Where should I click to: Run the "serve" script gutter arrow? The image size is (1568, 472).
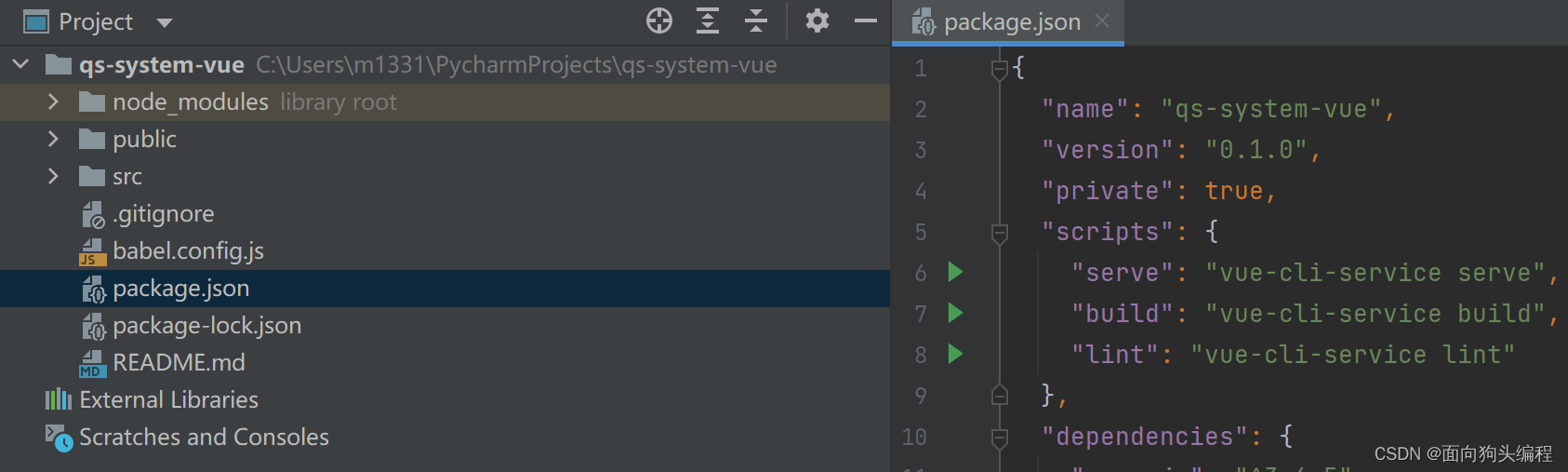tap(955, 272)
